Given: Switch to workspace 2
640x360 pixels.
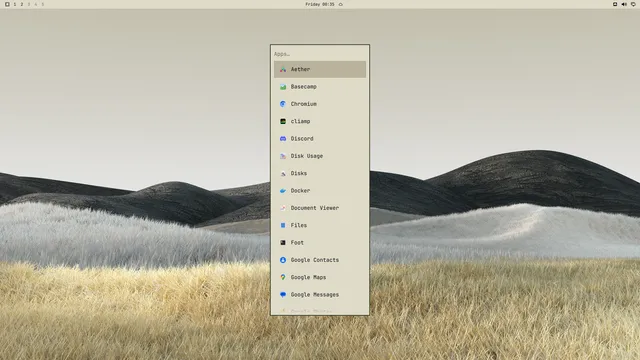Looking at the screenshot, I should 22,4.
